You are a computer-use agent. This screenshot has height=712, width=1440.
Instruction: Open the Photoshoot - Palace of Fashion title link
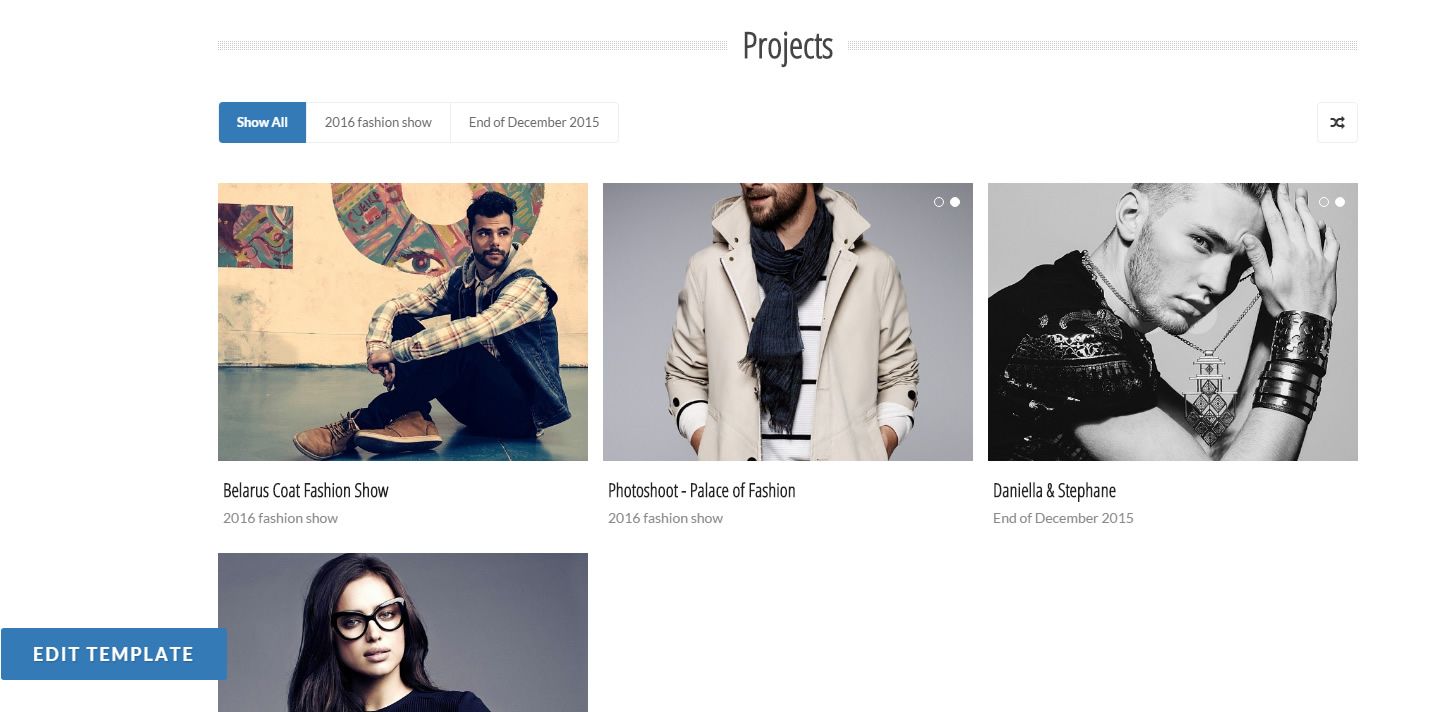[x=701, y=491]
